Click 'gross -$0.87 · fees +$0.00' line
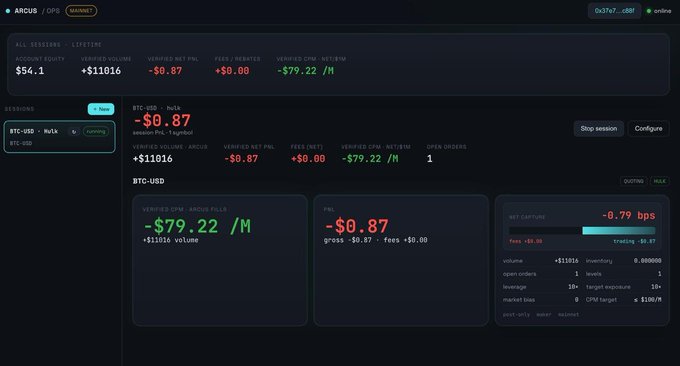This screenshot has height=366, width=680. coord(376,240)
